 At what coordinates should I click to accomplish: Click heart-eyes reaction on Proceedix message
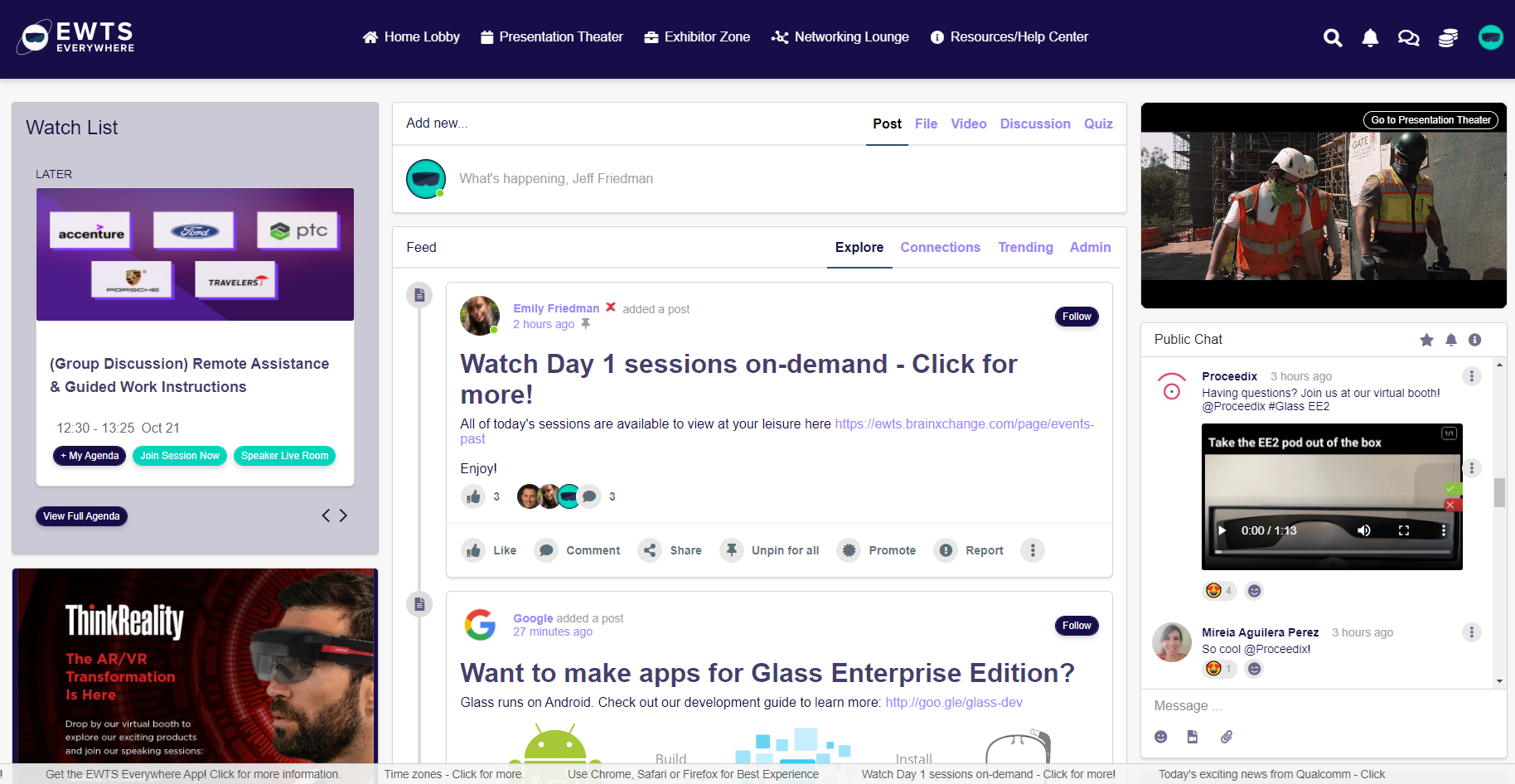(1218, 590)
